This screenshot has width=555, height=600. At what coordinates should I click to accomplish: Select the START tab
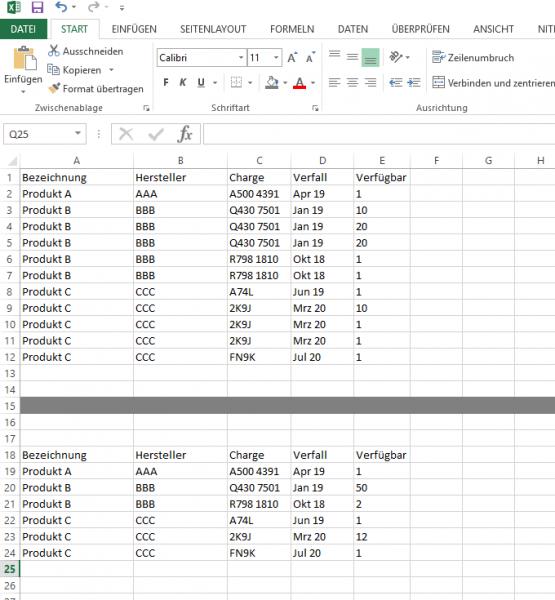click(74, 29)
